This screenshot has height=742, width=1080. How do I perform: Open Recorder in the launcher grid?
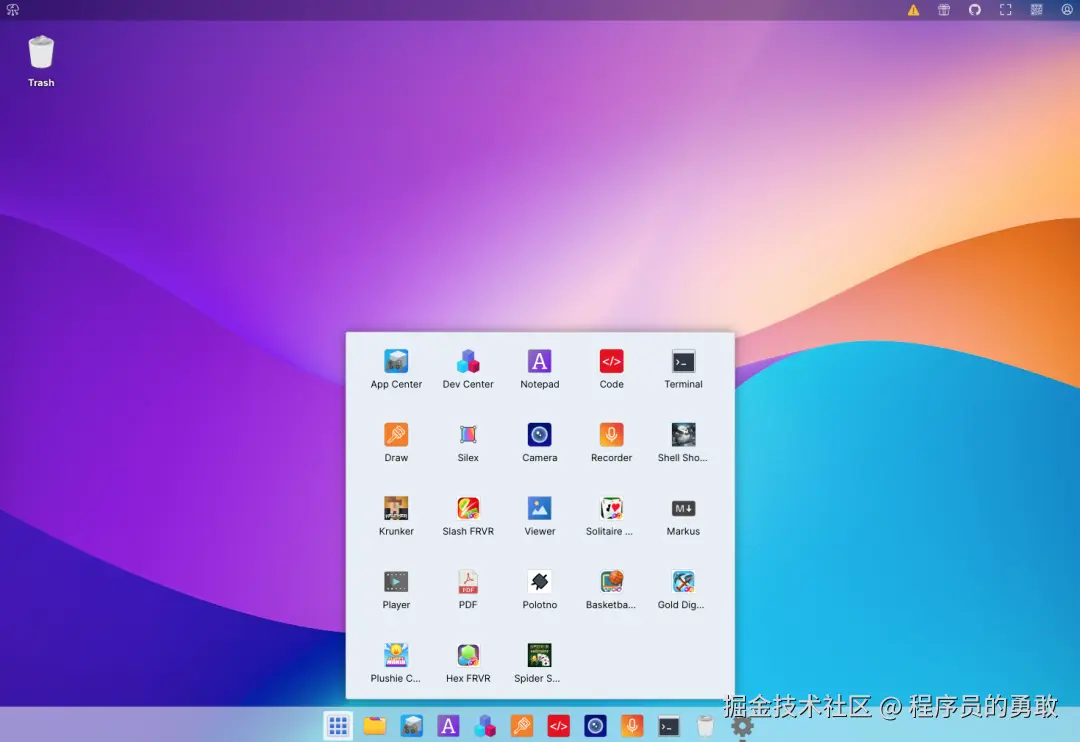pos(611,443)
